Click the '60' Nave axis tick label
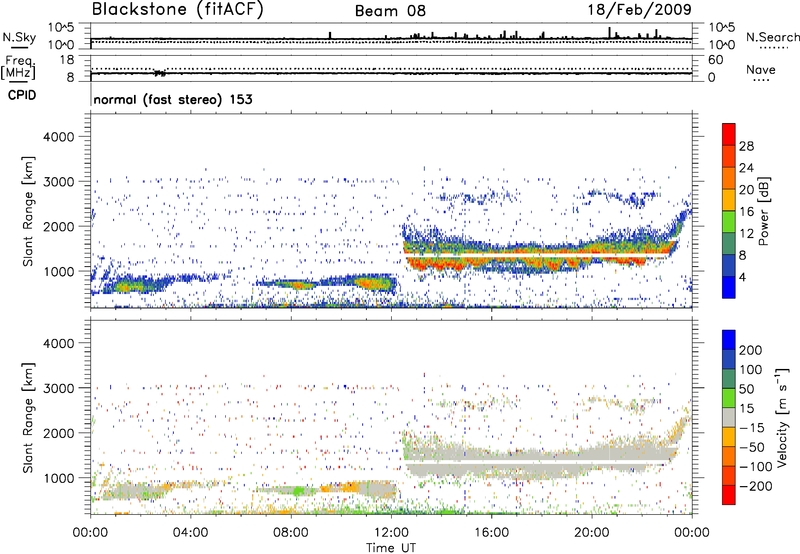 716,60
